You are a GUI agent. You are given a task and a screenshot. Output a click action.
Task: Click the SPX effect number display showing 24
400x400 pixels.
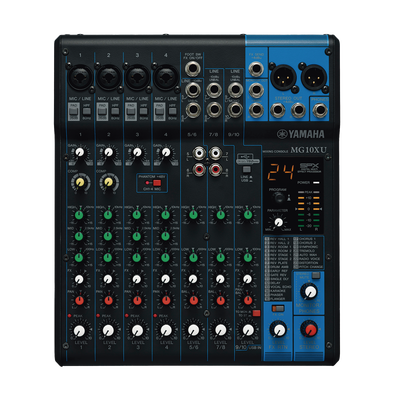[281, 172]
